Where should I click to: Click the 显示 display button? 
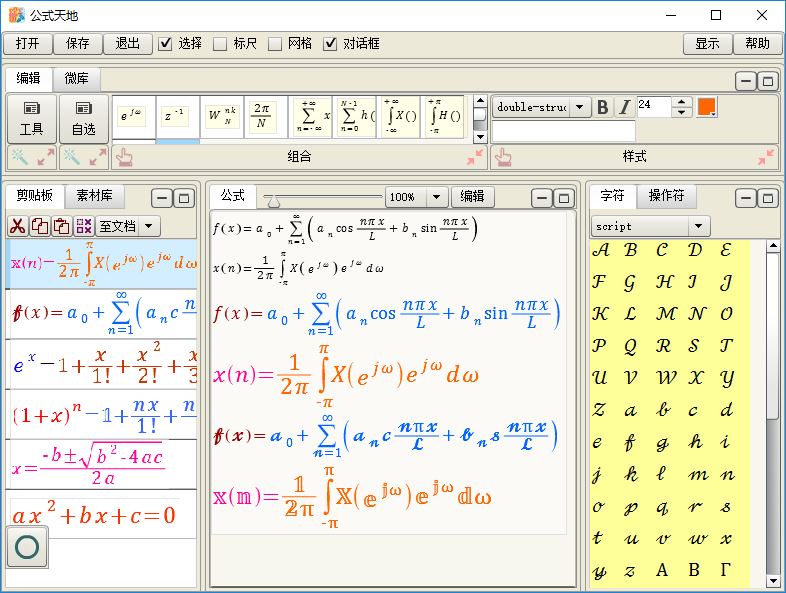click(x=707, y=44)
